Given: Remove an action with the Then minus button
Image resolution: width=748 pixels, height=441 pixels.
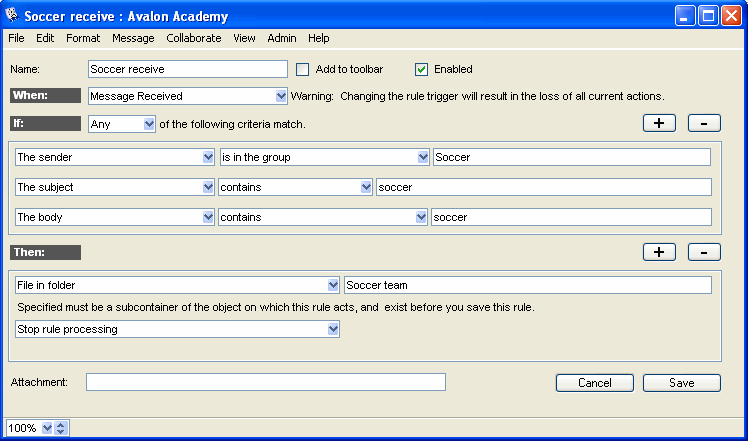Looking at the screenshot, I should click(x=704, y=252).
